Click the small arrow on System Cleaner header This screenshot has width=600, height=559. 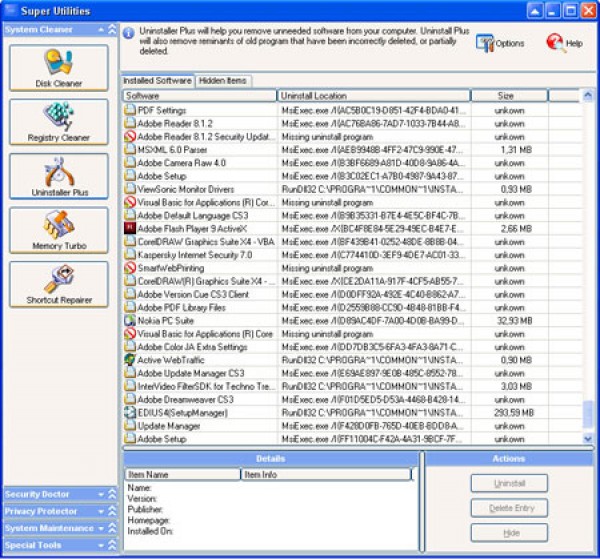101,29
